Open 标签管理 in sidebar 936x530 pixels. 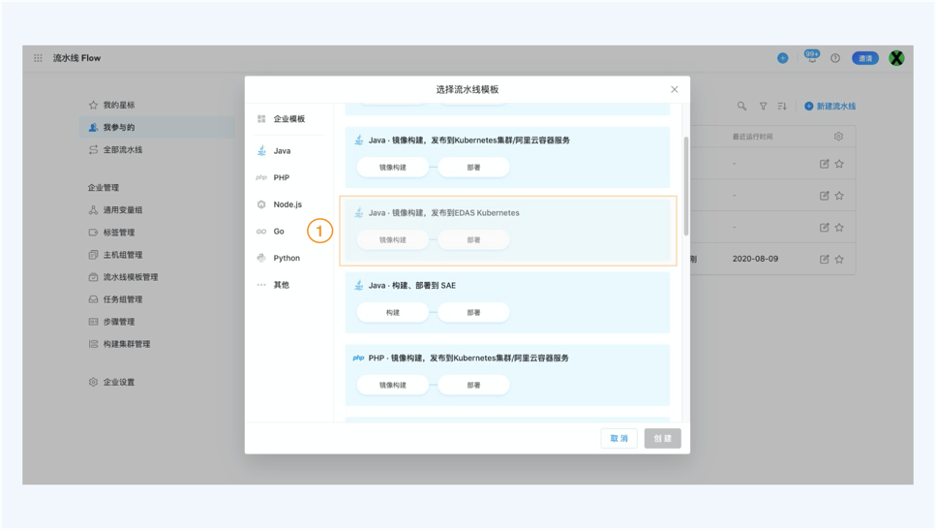point(119,232)
